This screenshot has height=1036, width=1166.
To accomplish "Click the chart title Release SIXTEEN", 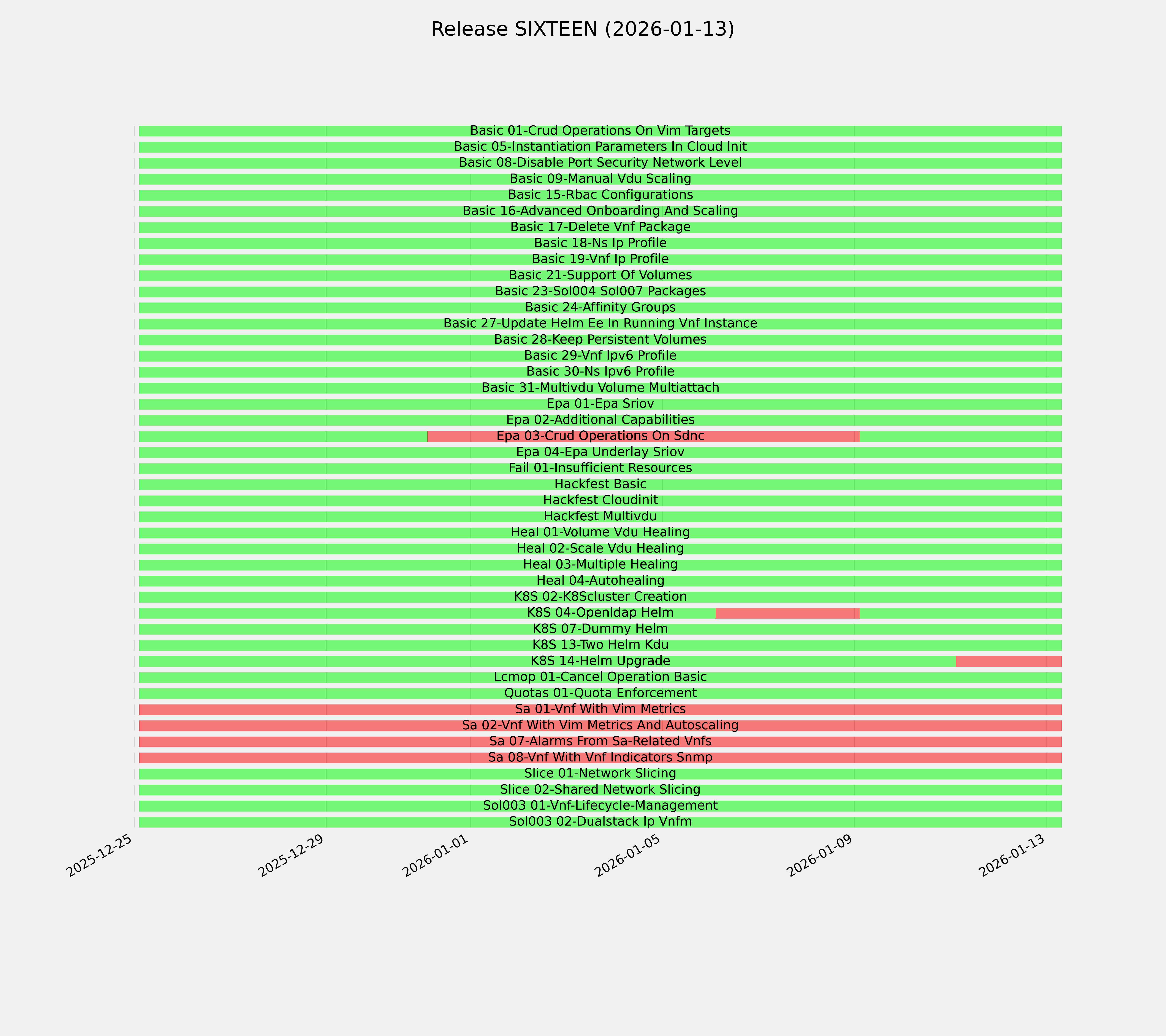I will 582,29.
